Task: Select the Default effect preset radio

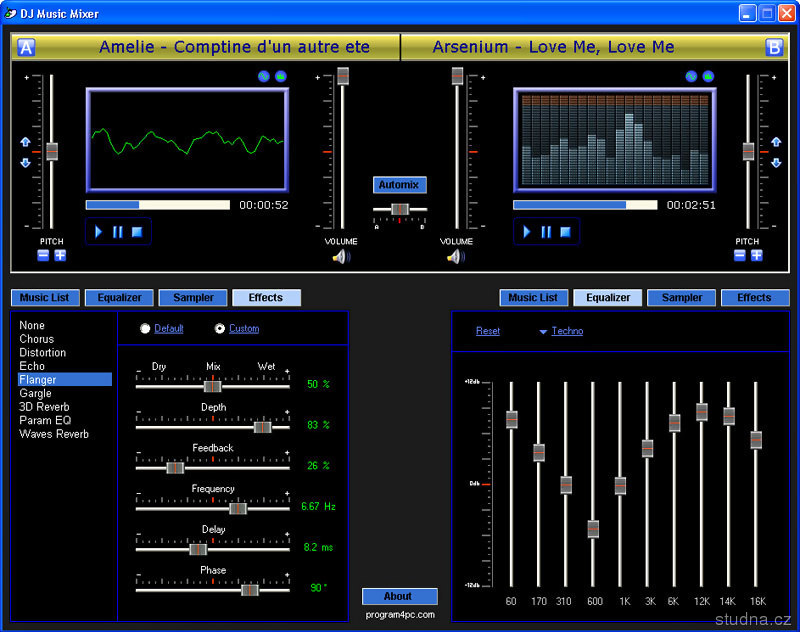Action: click(145, 328)
